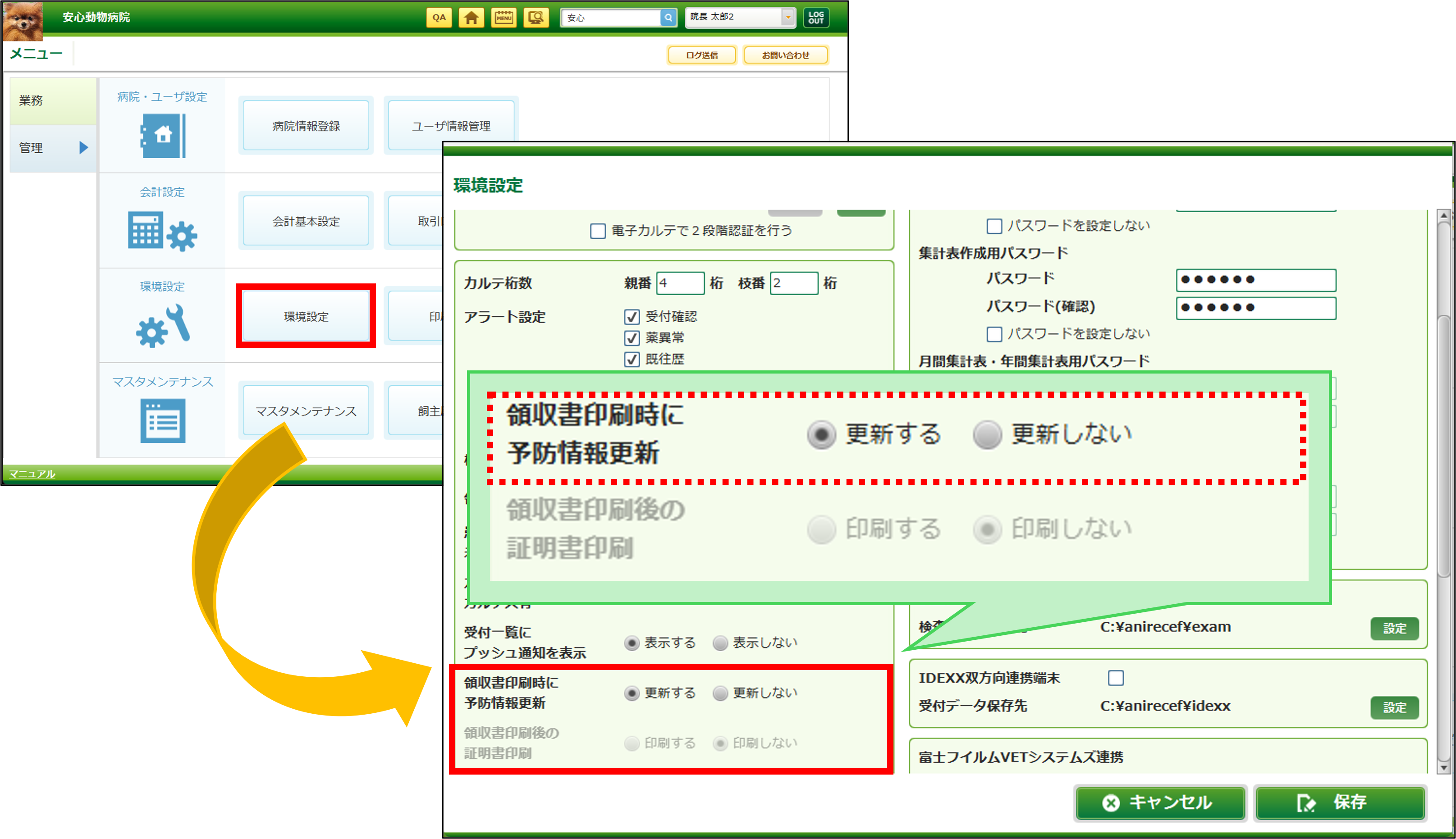1456x839 pixels.
Task: Click the 病院・ユーザ設定 notebook icon
Action: click(163, 136)
